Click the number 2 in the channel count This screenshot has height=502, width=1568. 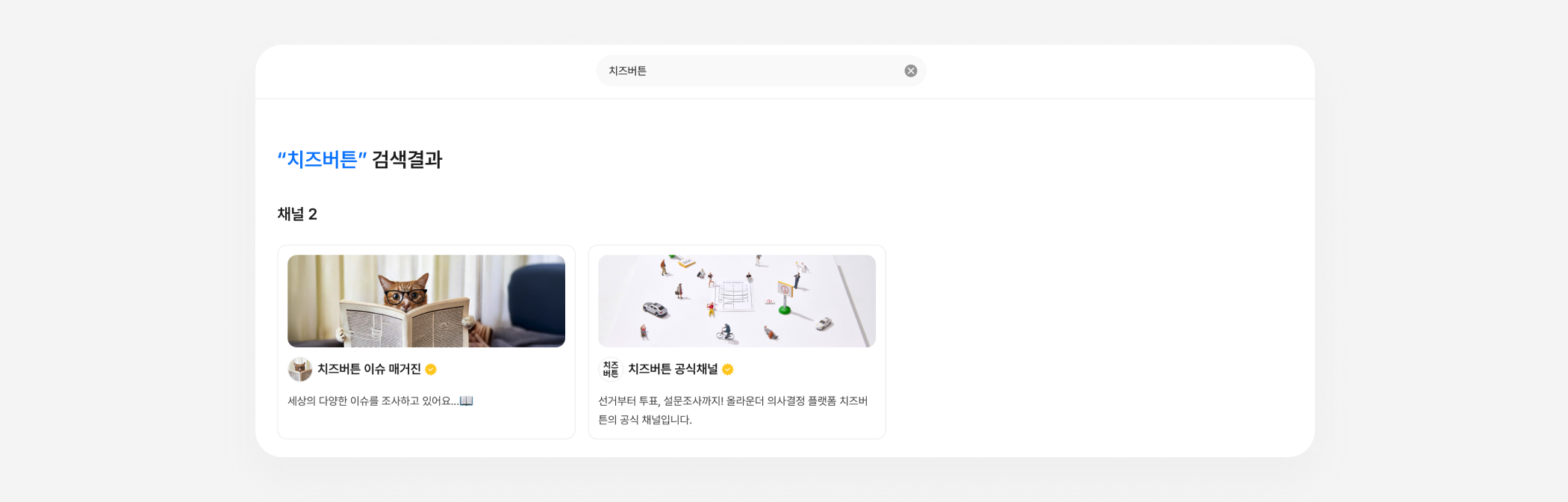(x=313, y=214)
